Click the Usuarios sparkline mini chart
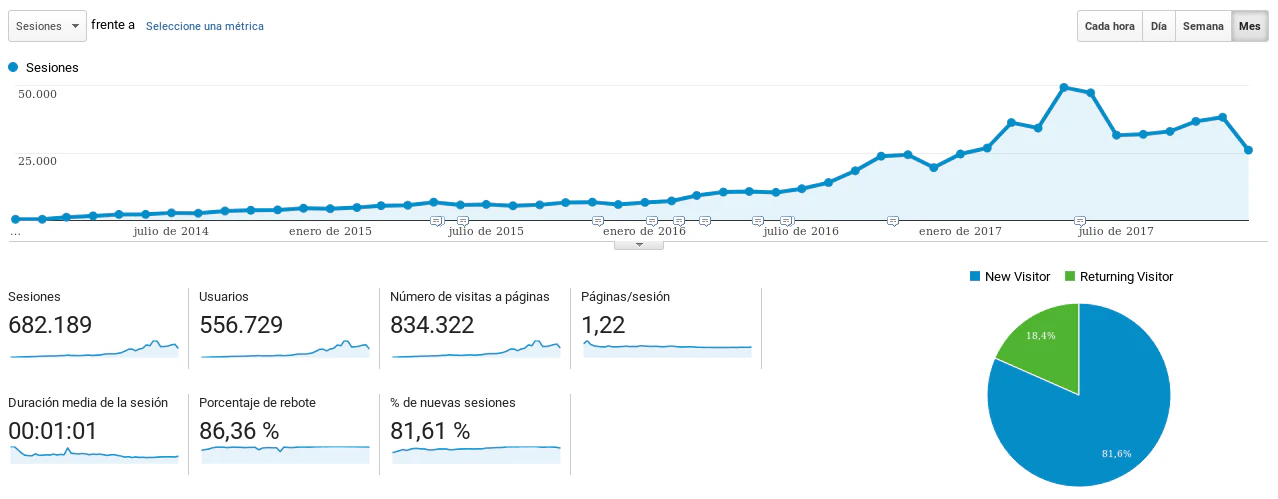 point(285,348)
